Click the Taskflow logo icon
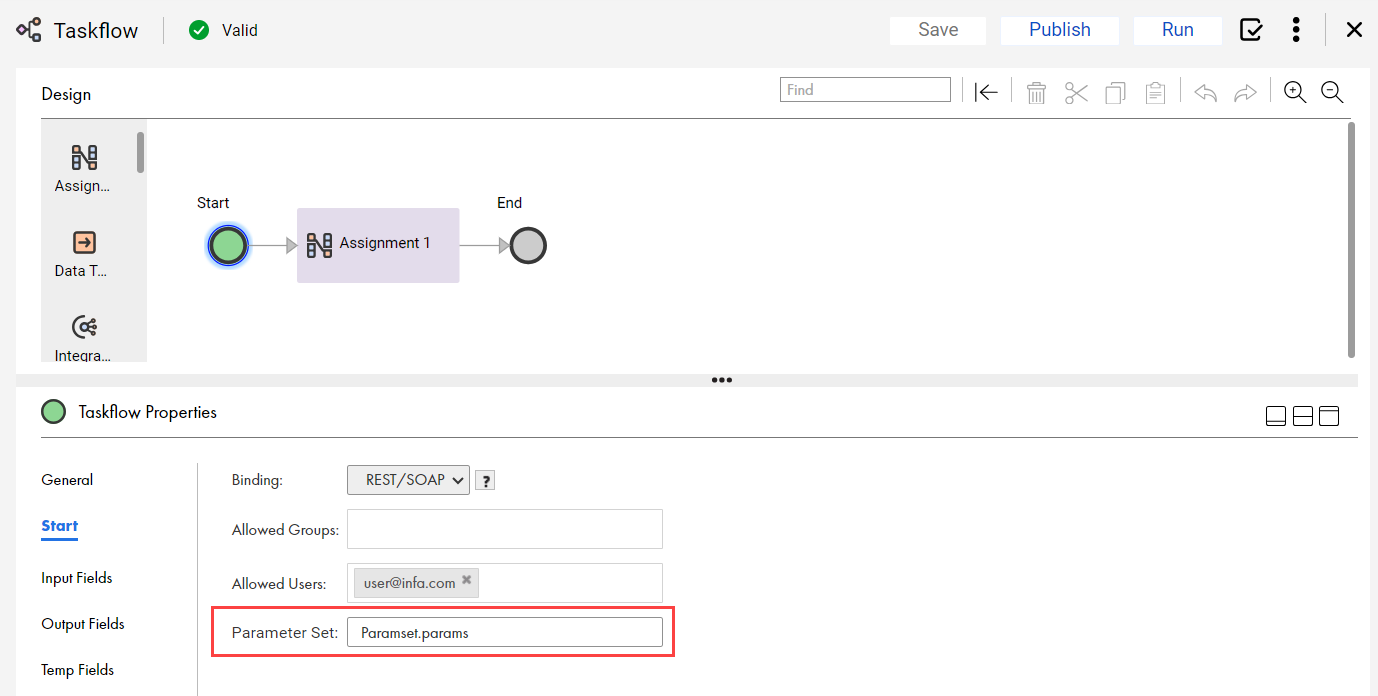The image size is (1378, 696). tap(29, 30)
